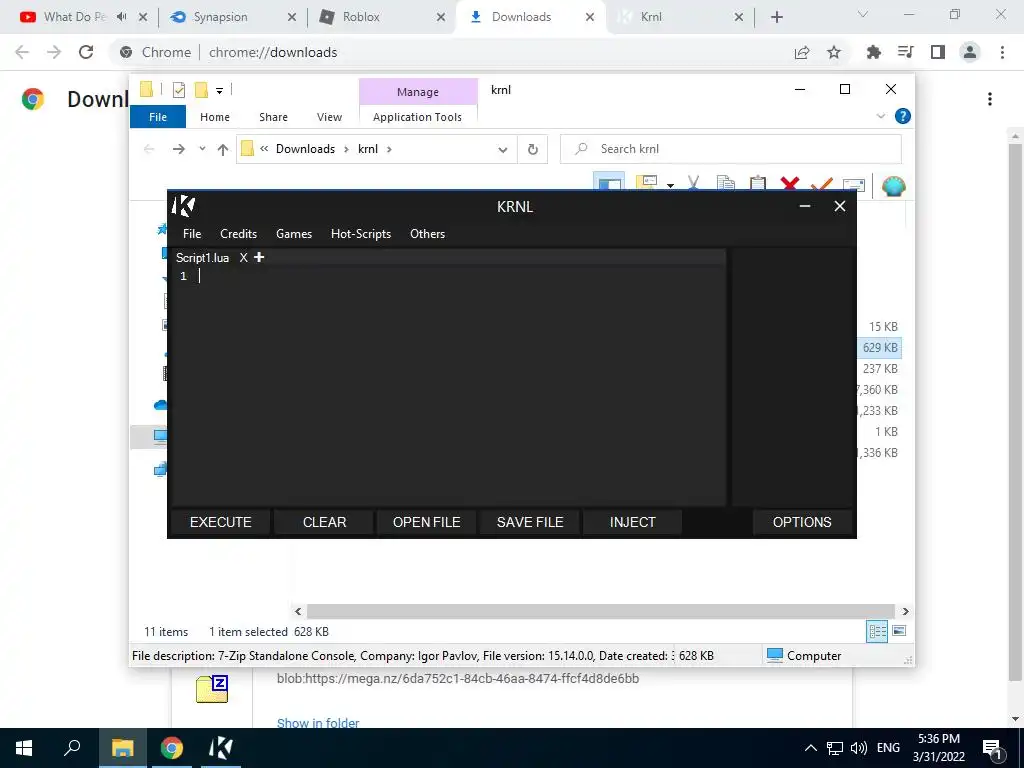Expand chevron after krnl in address path
The width and height of the screenshot is (1024, 768).
click(x=389, y=149)
